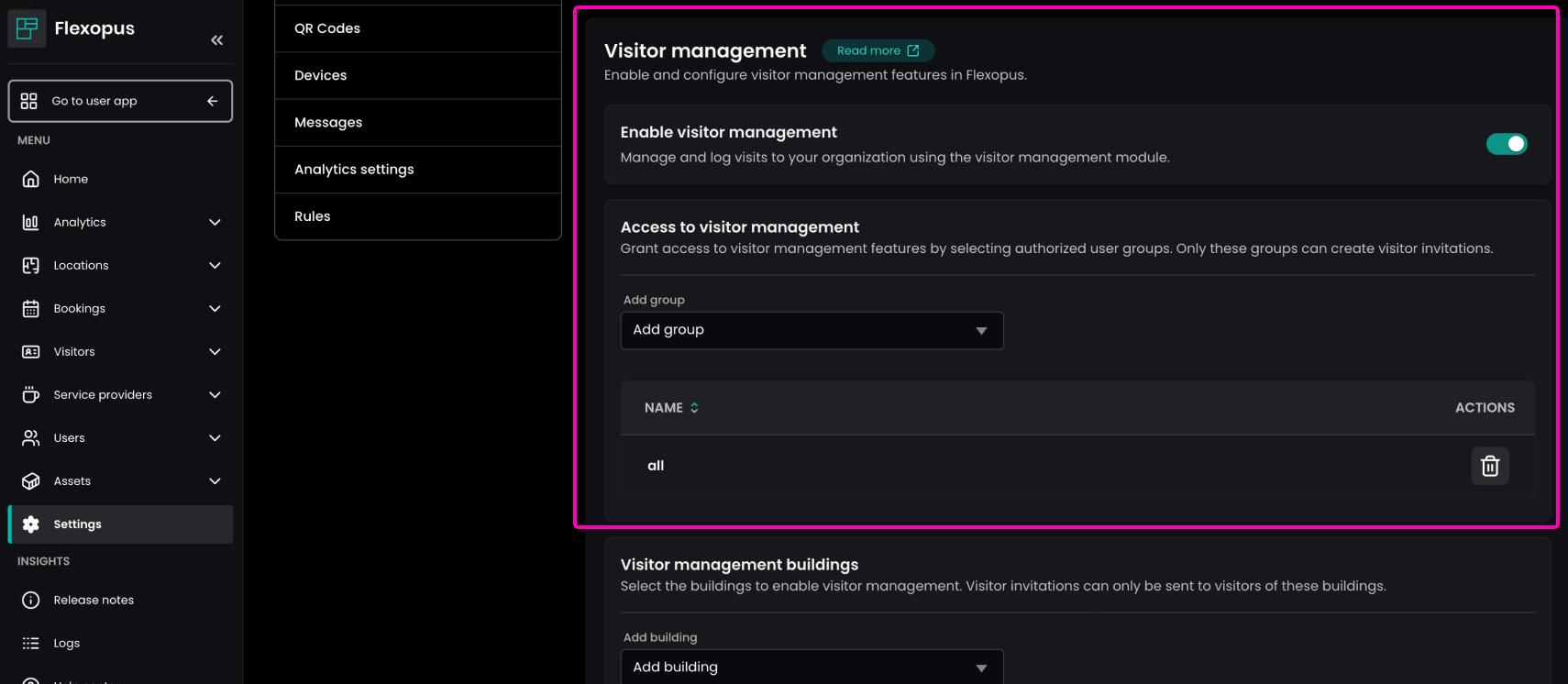The image size is (1568, 684).
Task: Open the Add building dropdown
Action: tap(812, 667)
